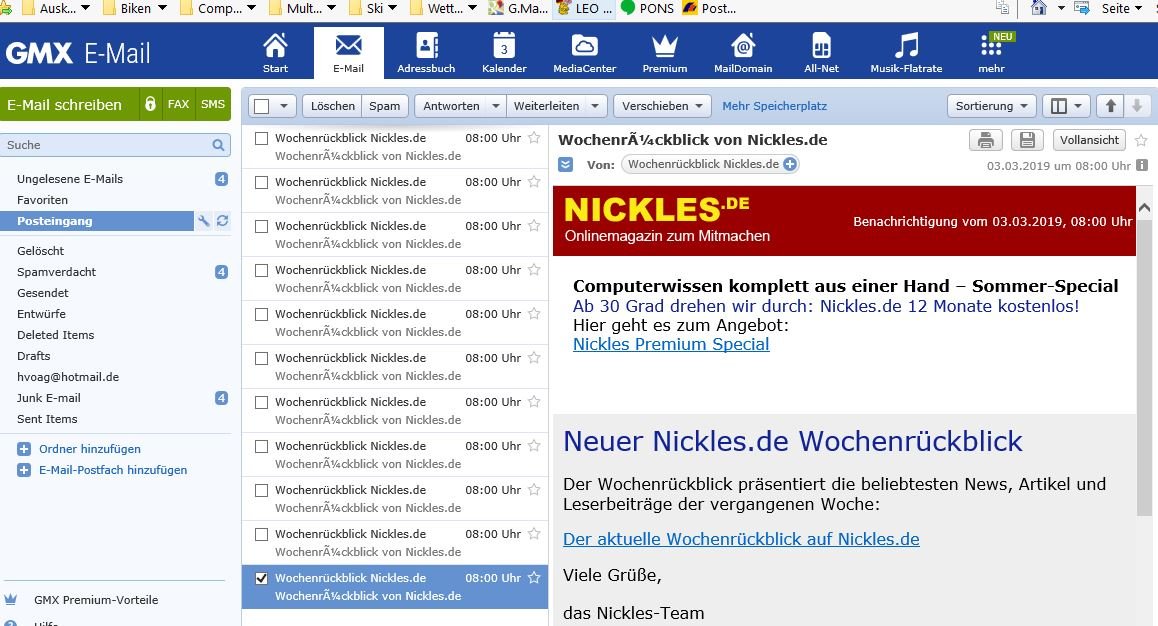1158x626 pixels.
Task: Open the Junk E-mail folder
Action: coord(49,398)
